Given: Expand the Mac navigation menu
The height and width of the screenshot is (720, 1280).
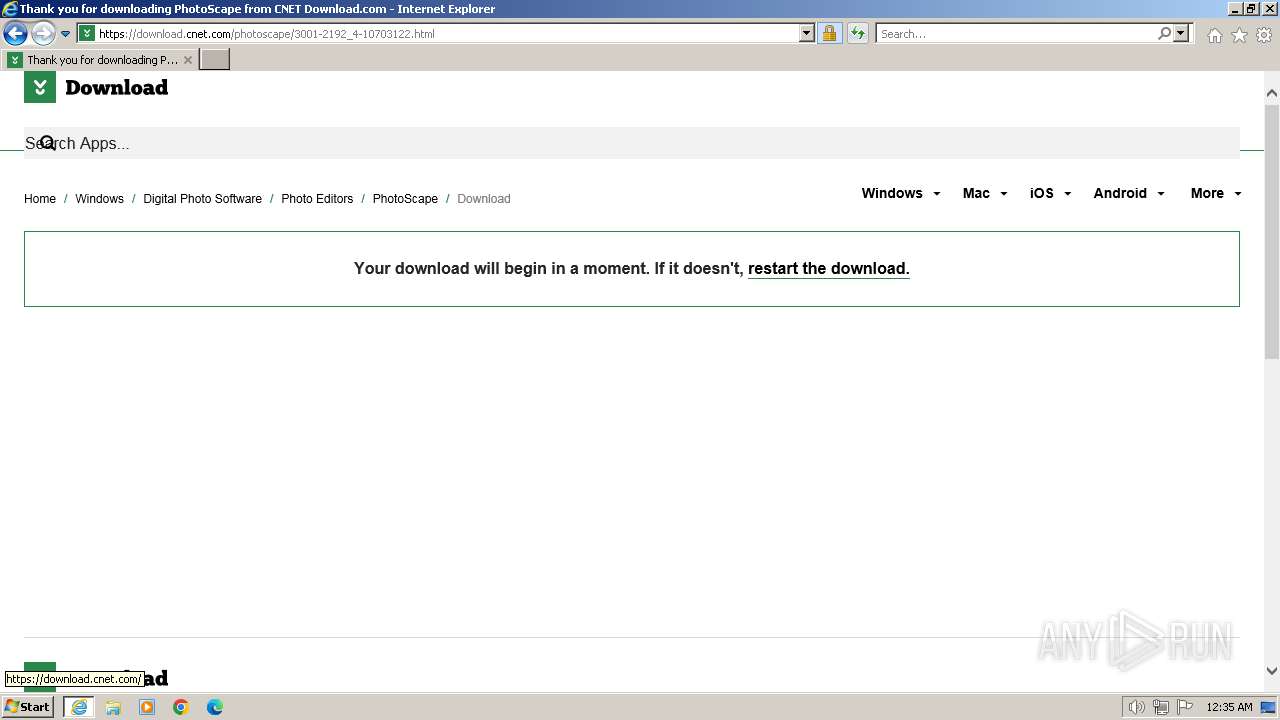Looking at the screenshot, I should [984, 193].
